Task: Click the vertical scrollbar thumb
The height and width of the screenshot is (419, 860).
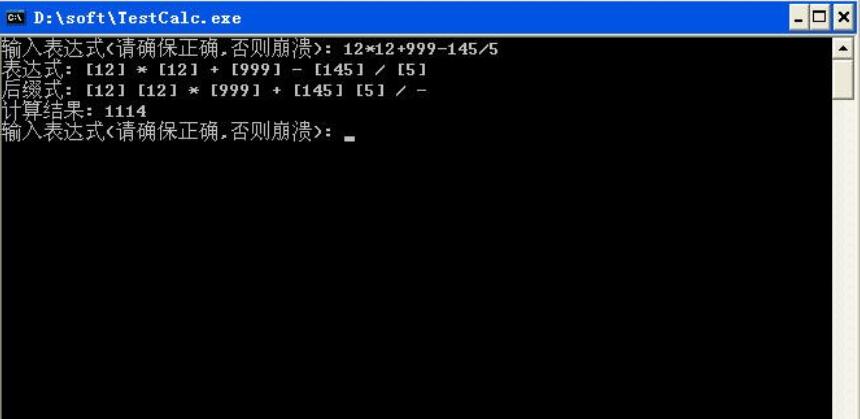Action: [x=843, y=80]
